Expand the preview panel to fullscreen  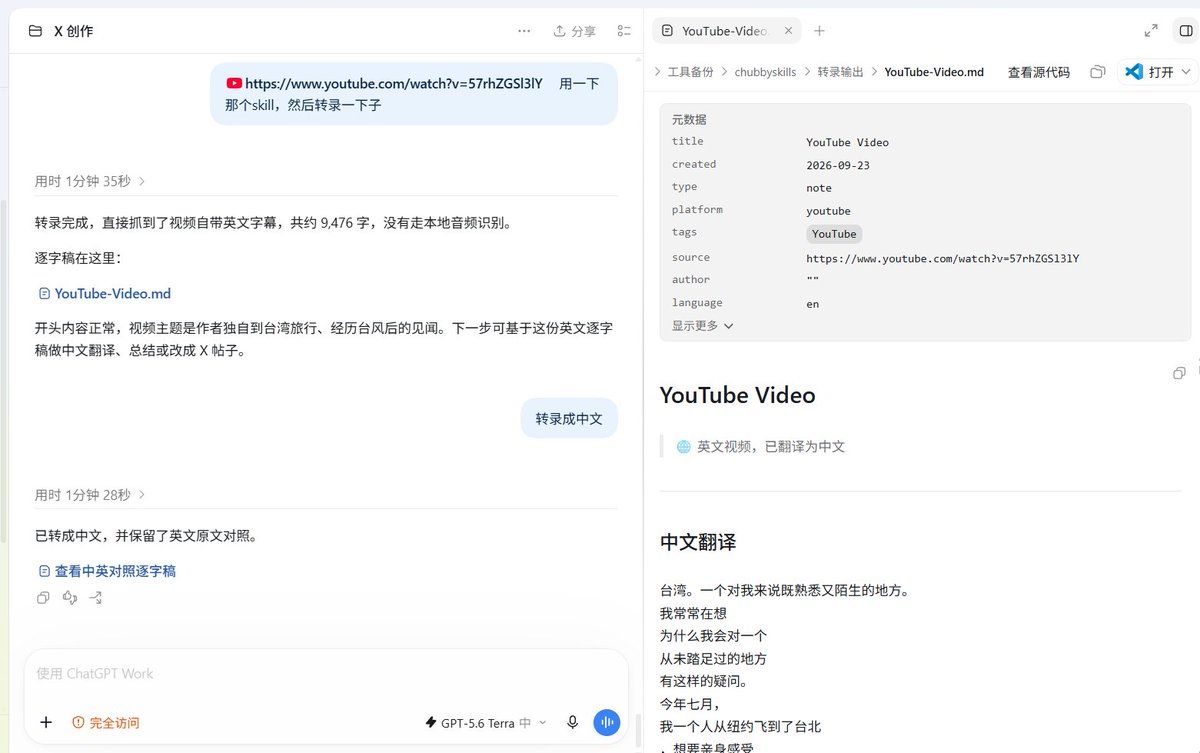click(1151, 31)
